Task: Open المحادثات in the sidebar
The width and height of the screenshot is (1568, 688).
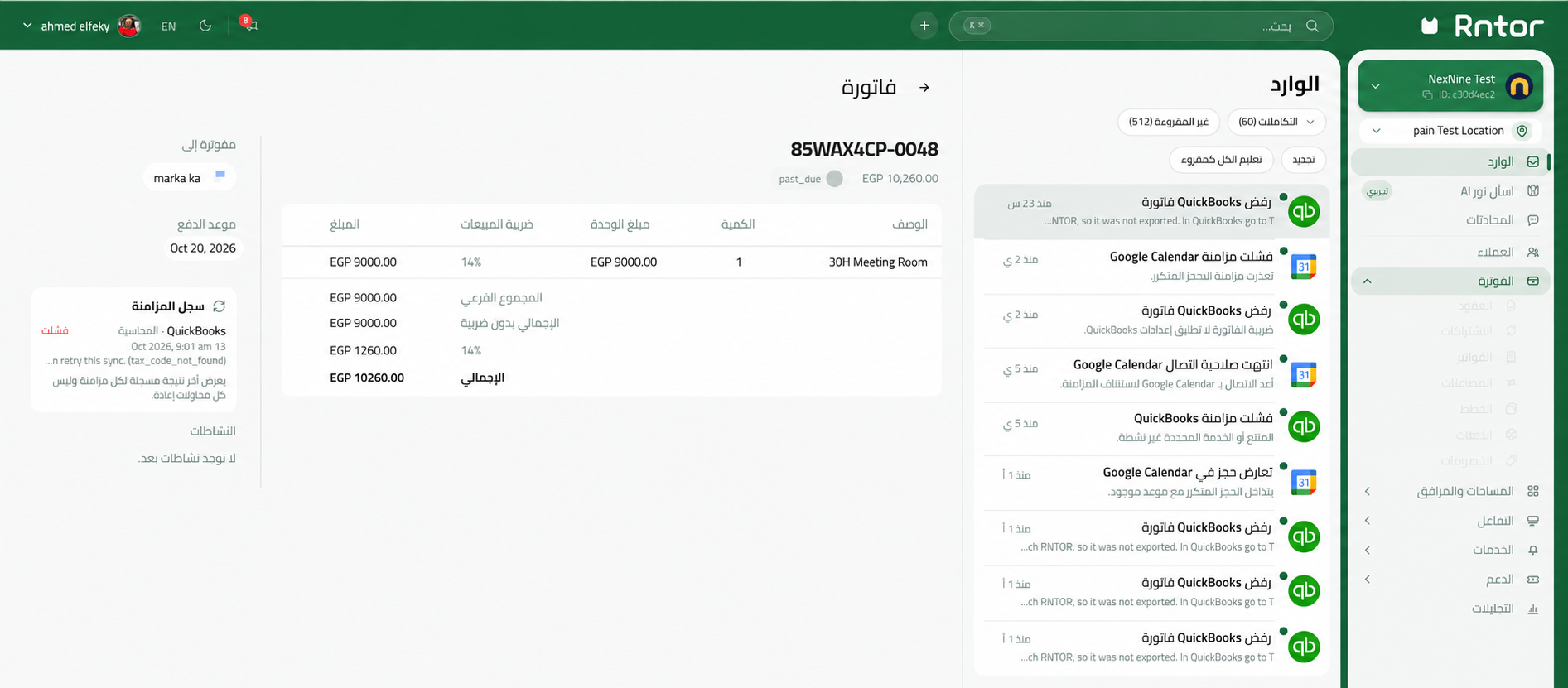Action: pos(1450,219)
